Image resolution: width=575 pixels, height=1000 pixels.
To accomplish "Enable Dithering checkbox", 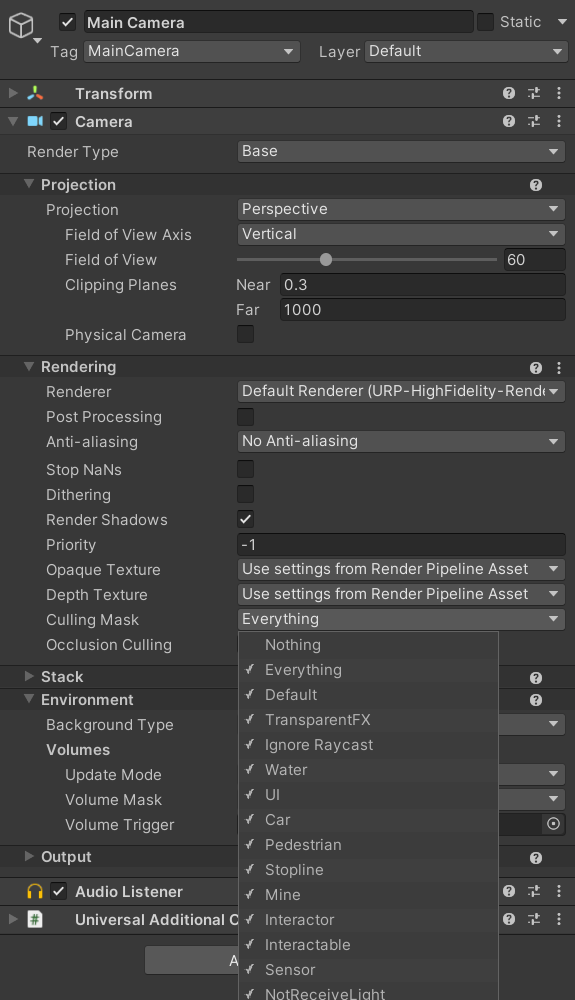I will (245, 494).
